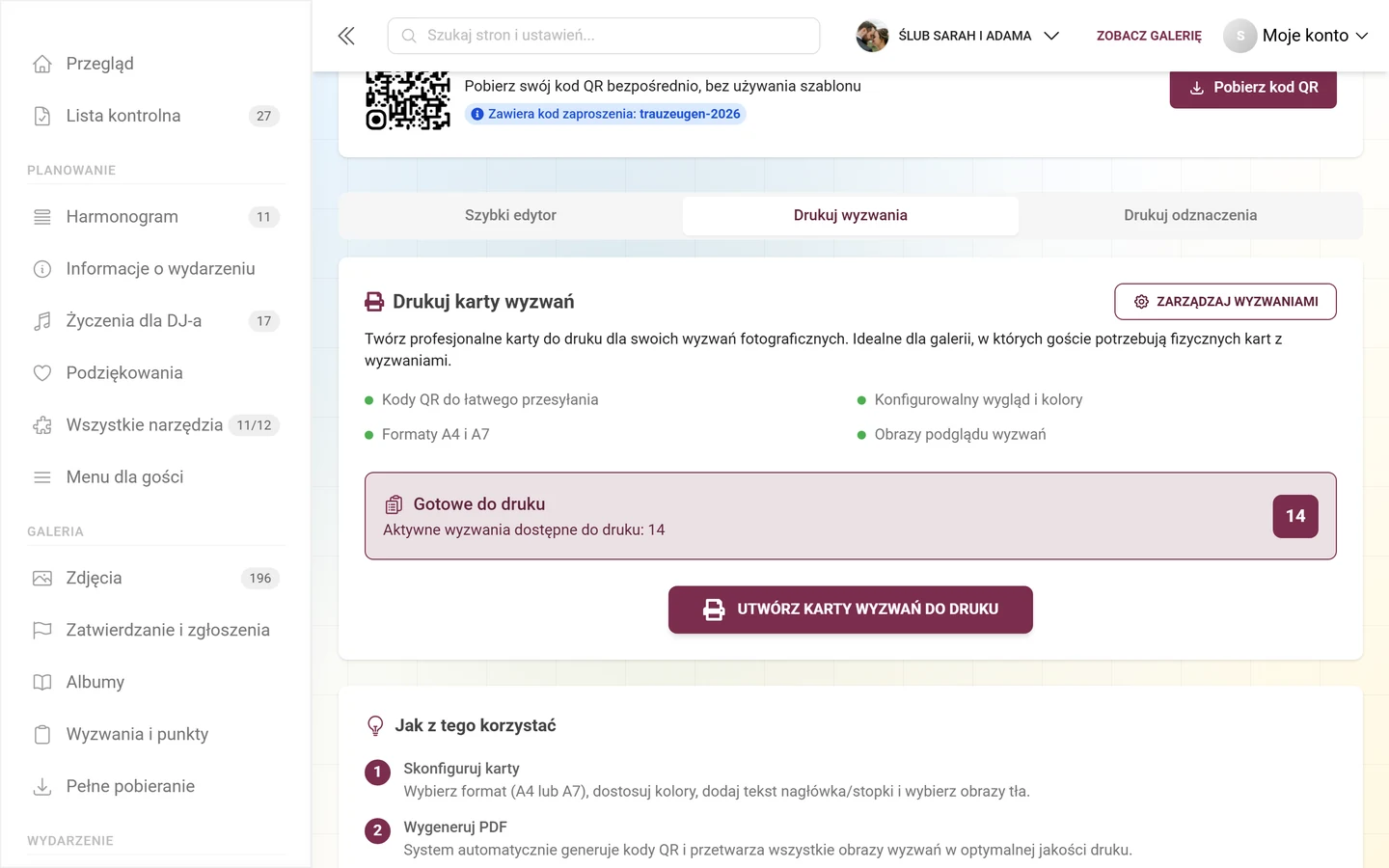Click the Harmonogram list icon

(x=42, y=217)
